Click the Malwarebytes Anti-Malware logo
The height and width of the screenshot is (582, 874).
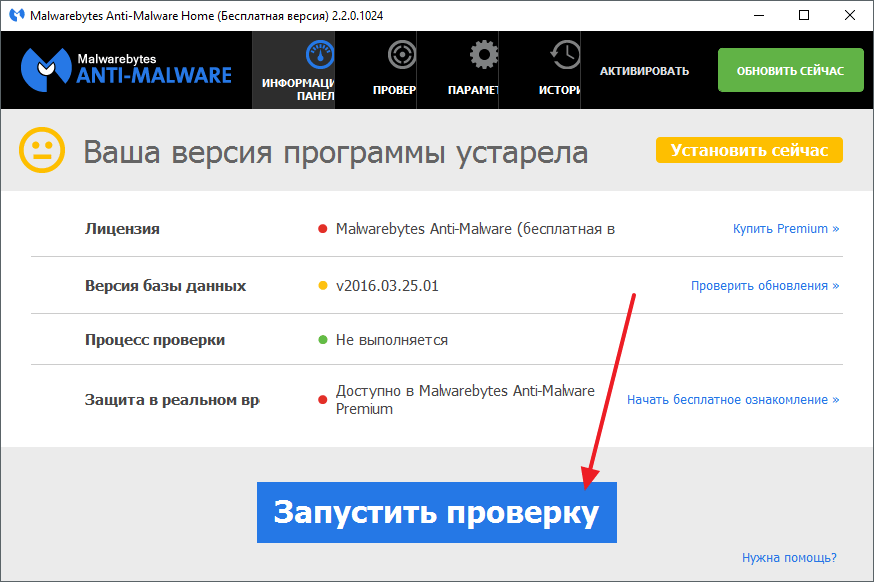pyautogui.click(x=126, y=69)
